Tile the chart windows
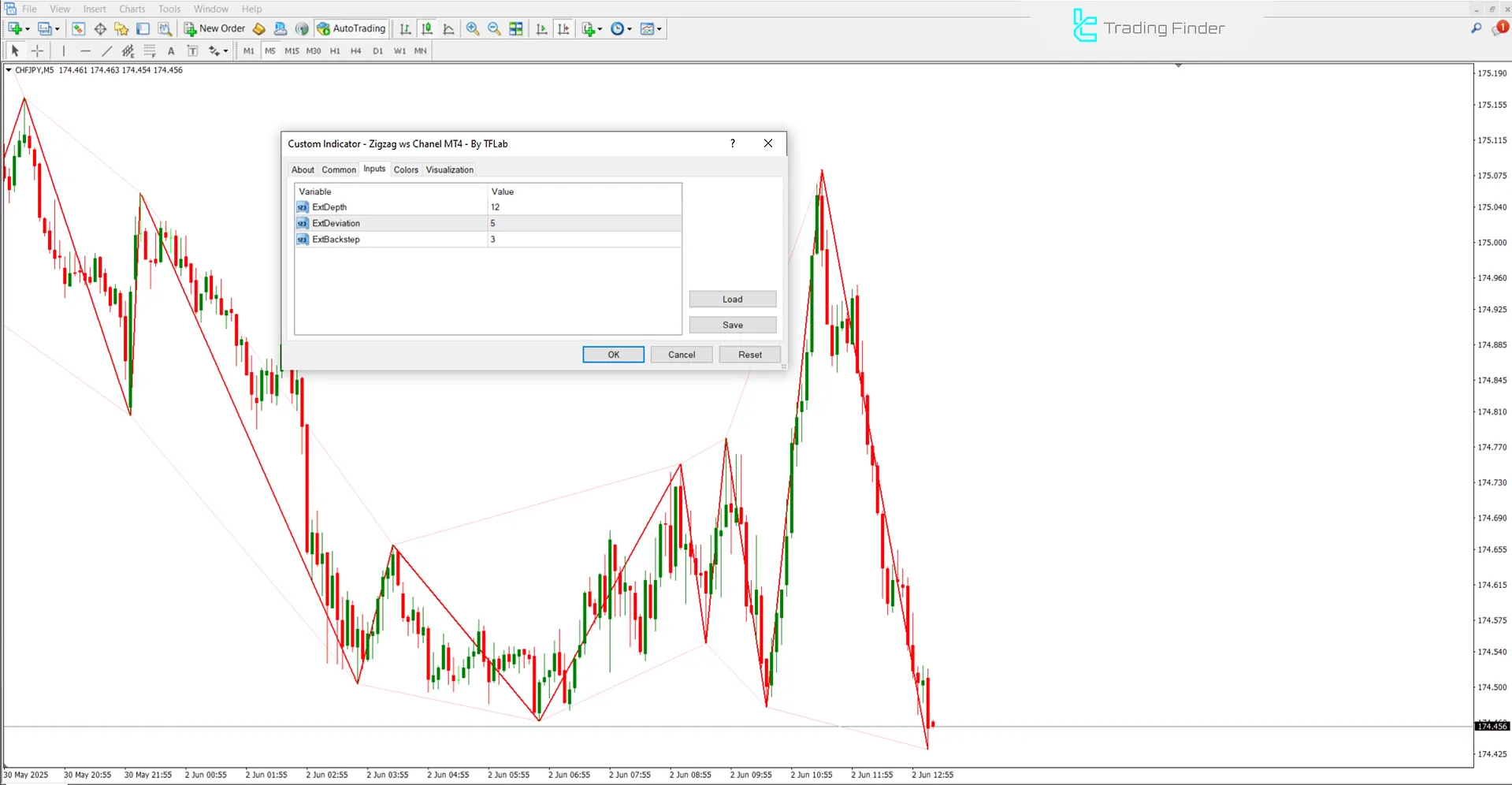The image size is (1512, 785). click(x=515, y=28)
